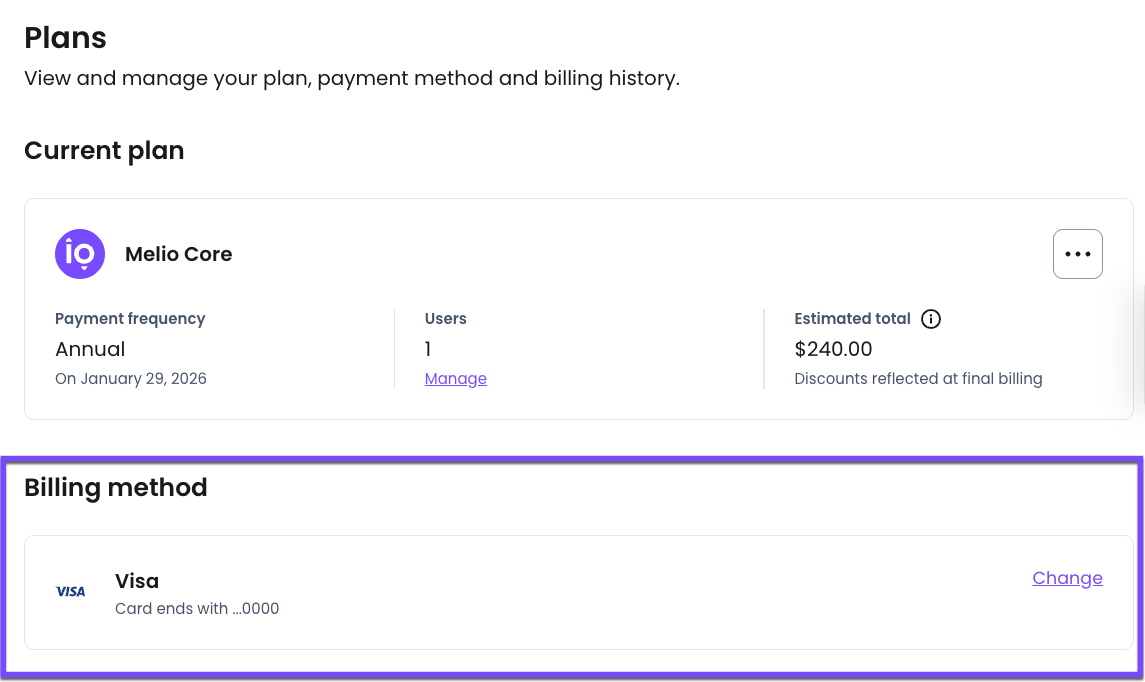The height and width of the screenshot is (682, 1145).
Task: Click the Visa card name text
Action: 137,581
